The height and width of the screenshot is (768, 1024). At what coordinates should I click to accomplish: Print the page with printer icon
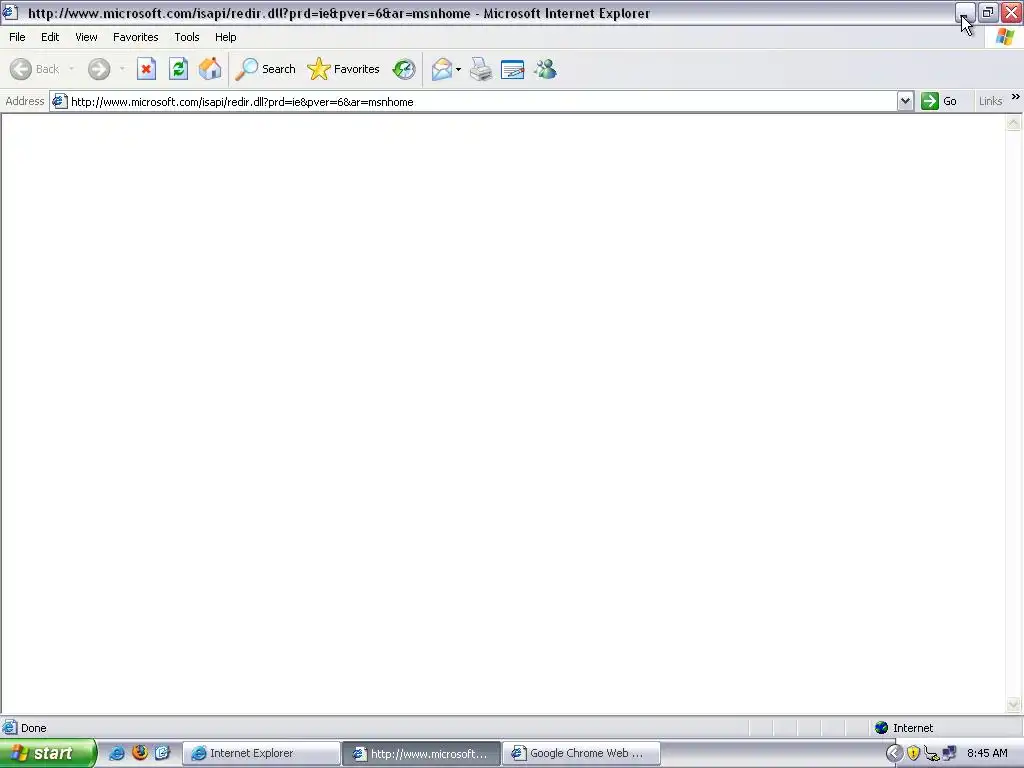coord(481,69)
